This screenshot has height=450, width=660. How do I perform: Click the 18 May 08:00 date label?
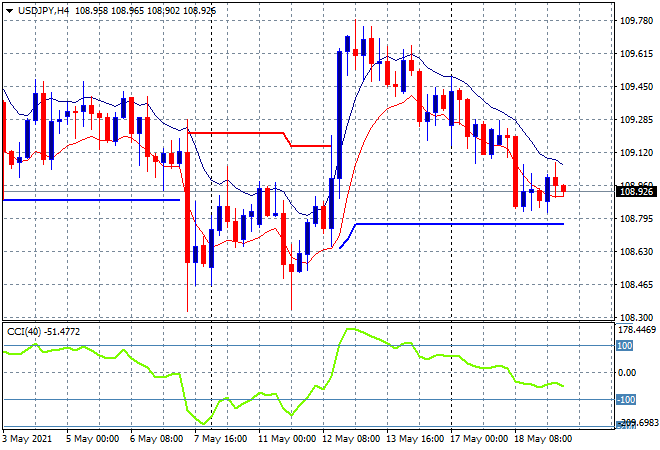[543, 439]
